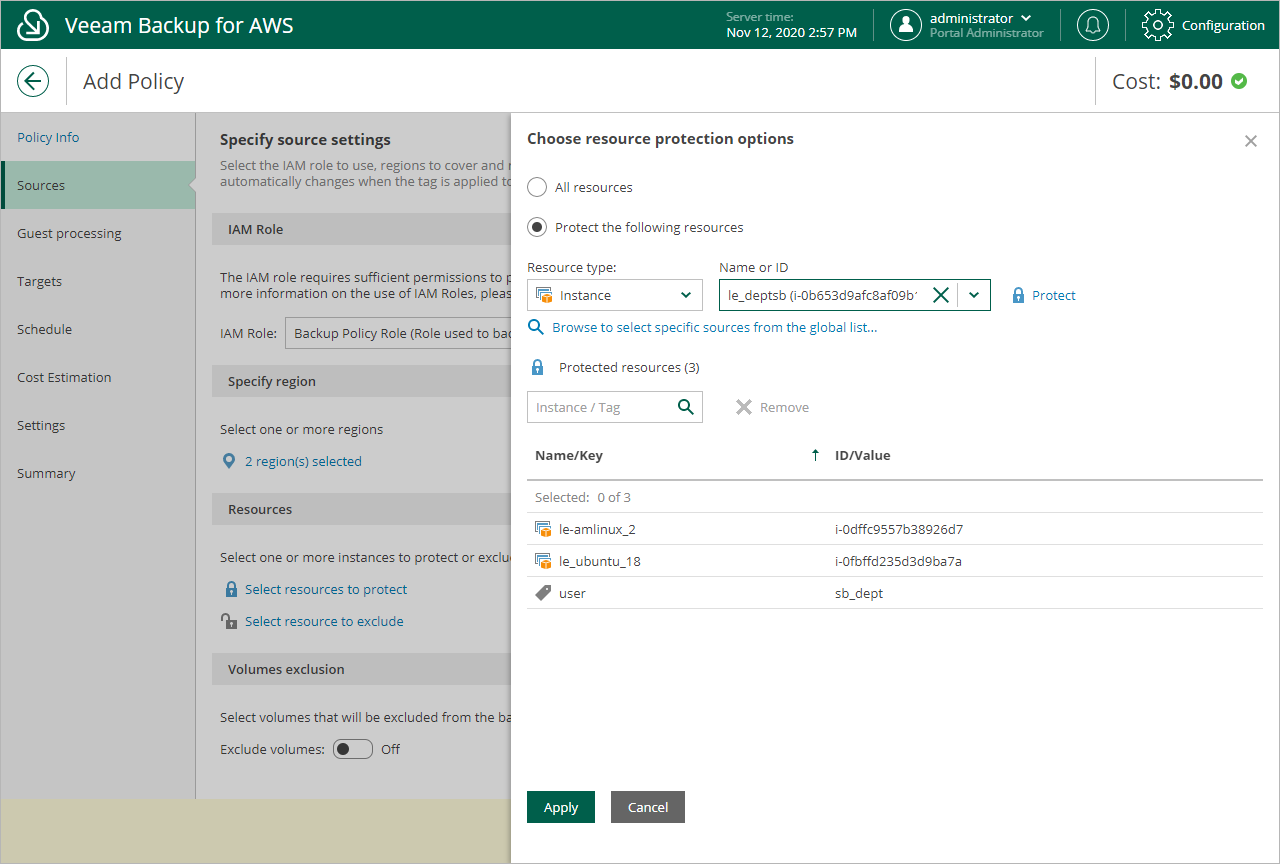The image size is (1280, 864).
Task: Expand the Name or ID dropdown arrow
Action: [974, 295]
